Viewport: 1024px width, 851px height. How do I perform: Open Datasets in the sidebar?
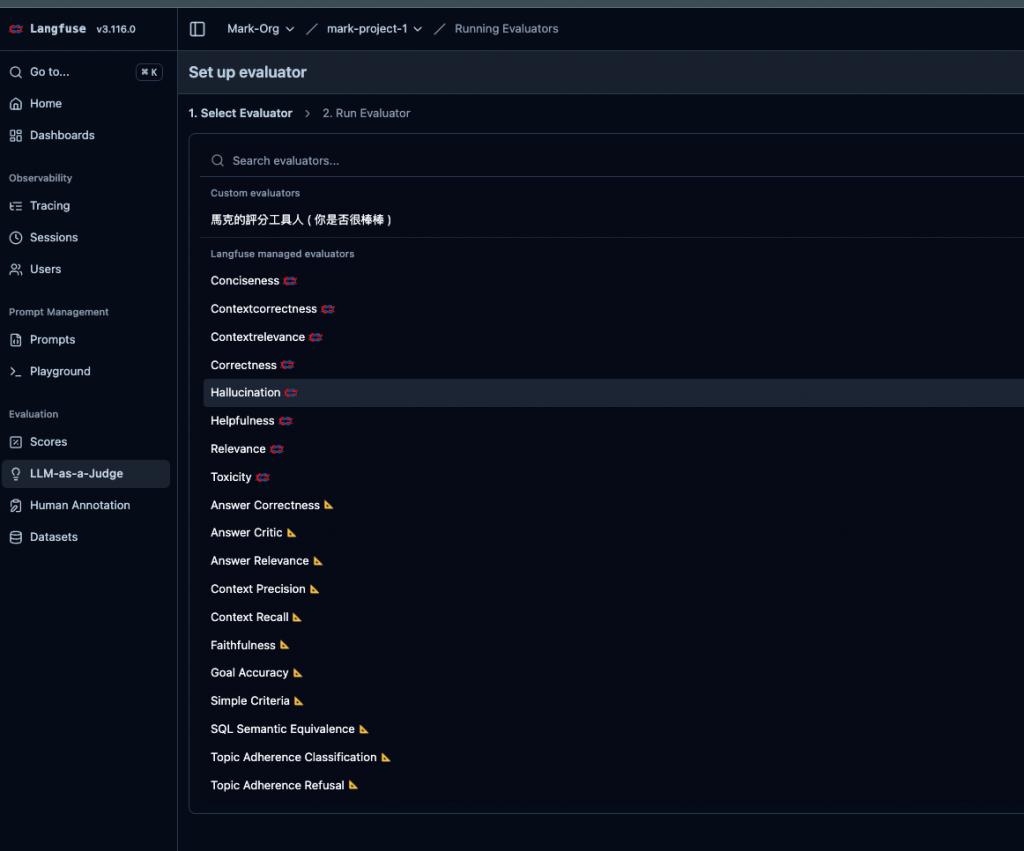pyautogui.click(x=86, y=537)
